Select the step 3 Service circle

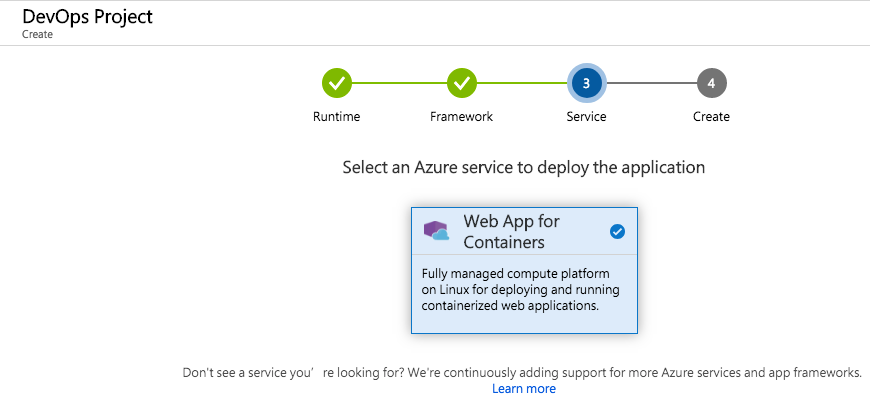click(586, 83)
